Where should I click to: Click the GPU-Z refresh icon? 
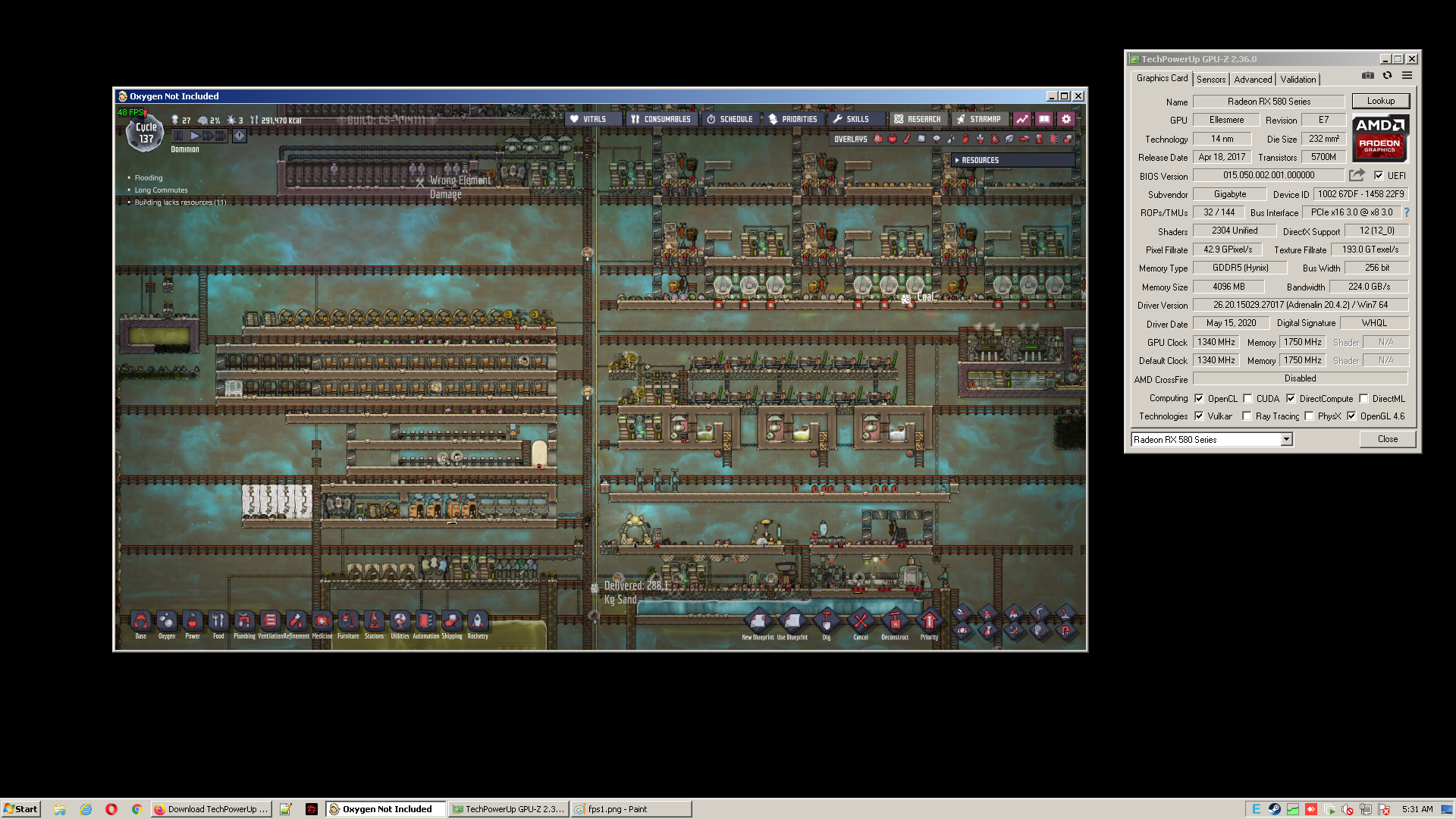point(1387,76)
